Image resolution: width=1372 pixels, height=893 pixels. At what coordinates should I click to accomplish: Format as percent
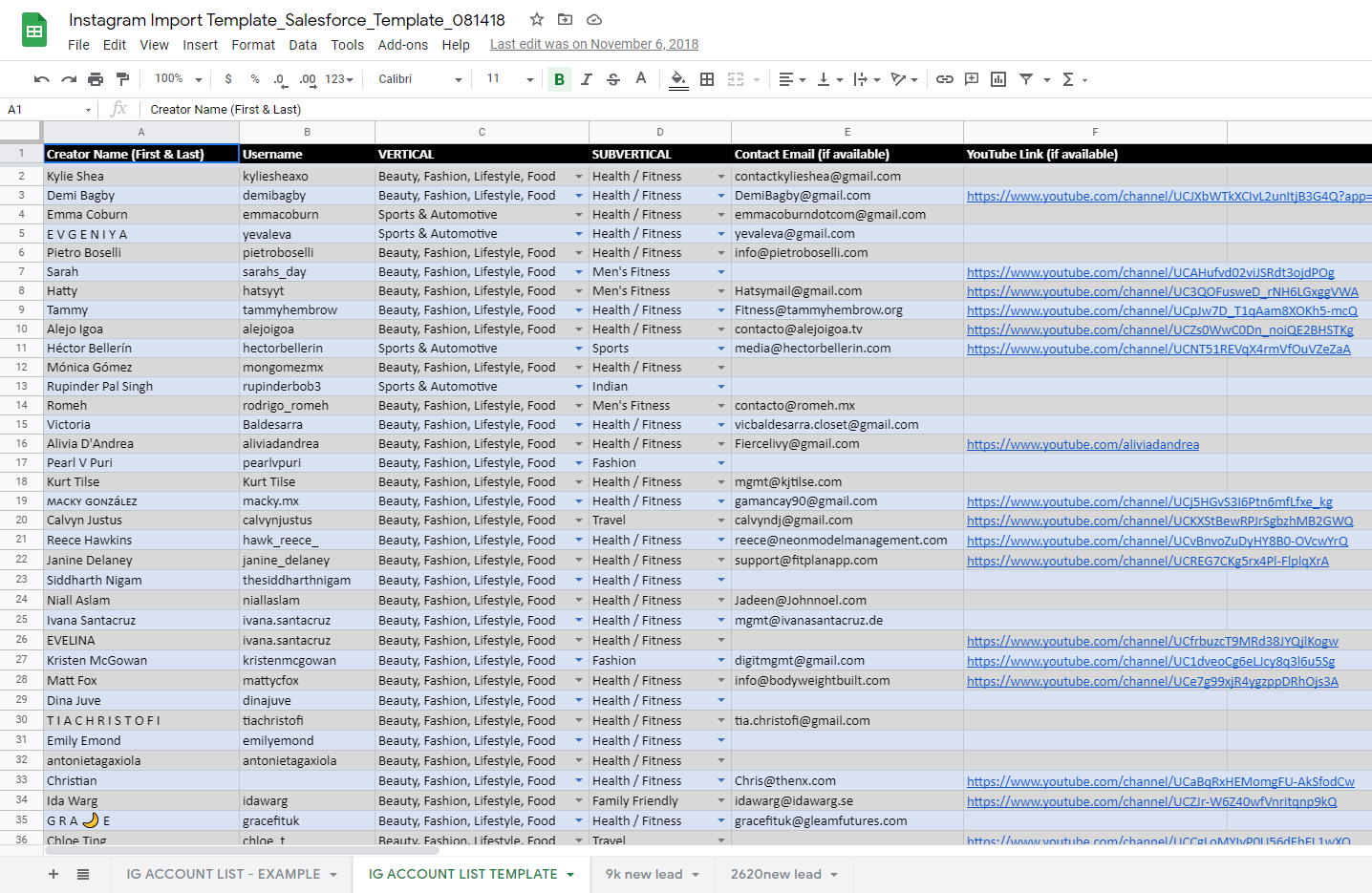click(255, 79)
